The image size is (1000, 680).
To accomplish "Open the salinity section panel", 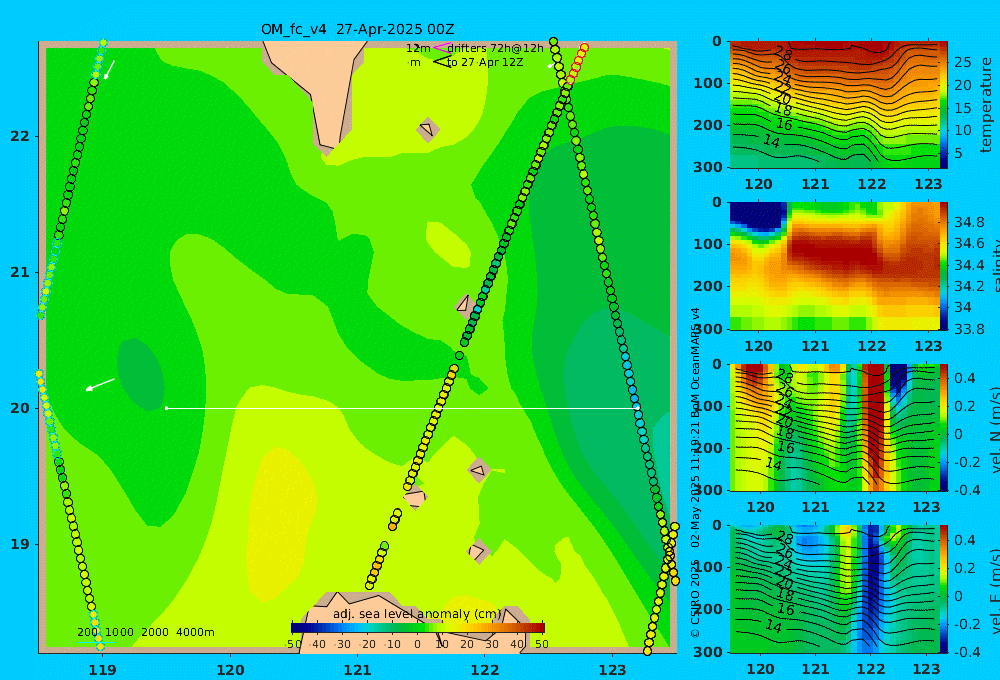I will click(x=834, y=266).
